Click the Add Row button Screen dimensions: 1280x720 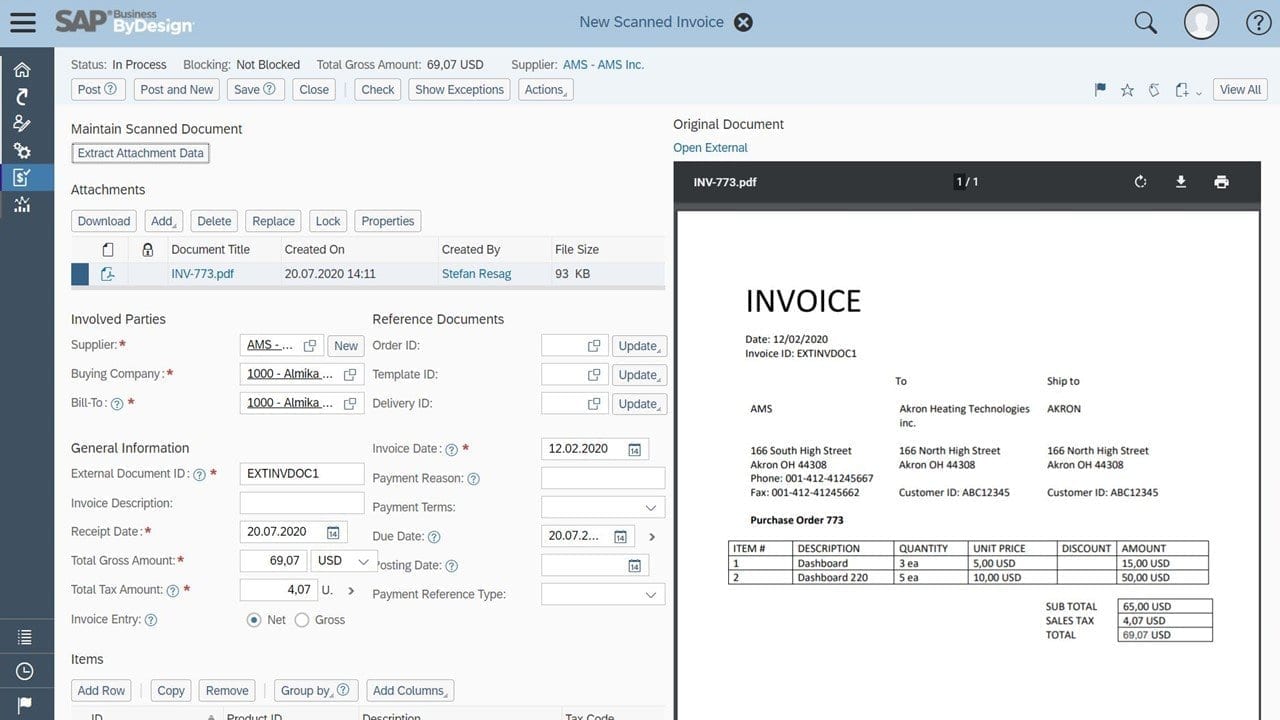[x=101, y=690]
